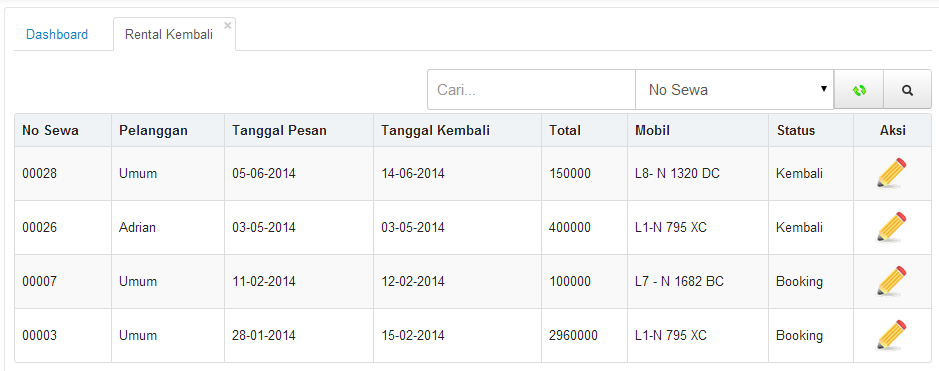
Task: Click the pencil icon in row 00003
Action: coord(892,335)
